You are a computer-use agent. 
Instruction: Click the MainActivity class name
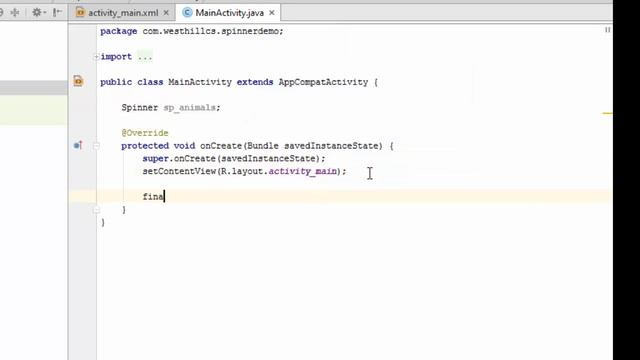200,82
